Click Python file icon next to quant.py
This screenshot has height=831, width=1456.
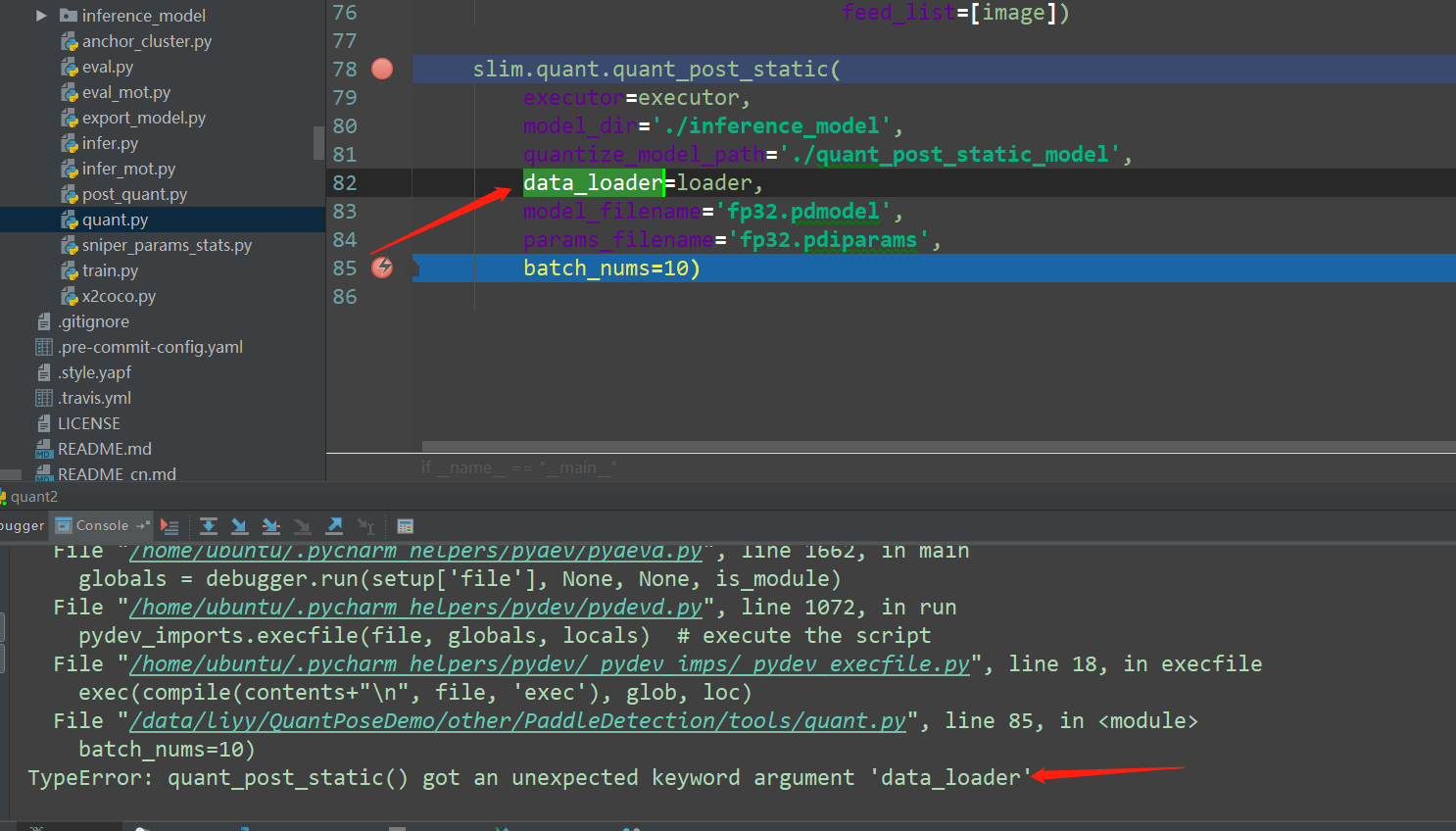(x=70, y=220)
